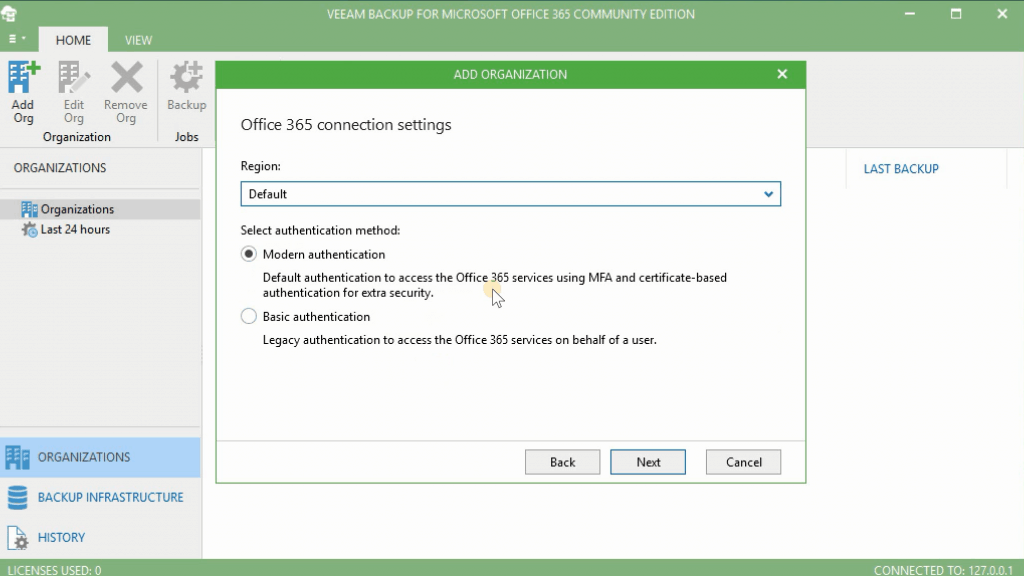Minimize the Veeam Backup window
Viewport: 1024px width, 576px height.
click(910, 14)
